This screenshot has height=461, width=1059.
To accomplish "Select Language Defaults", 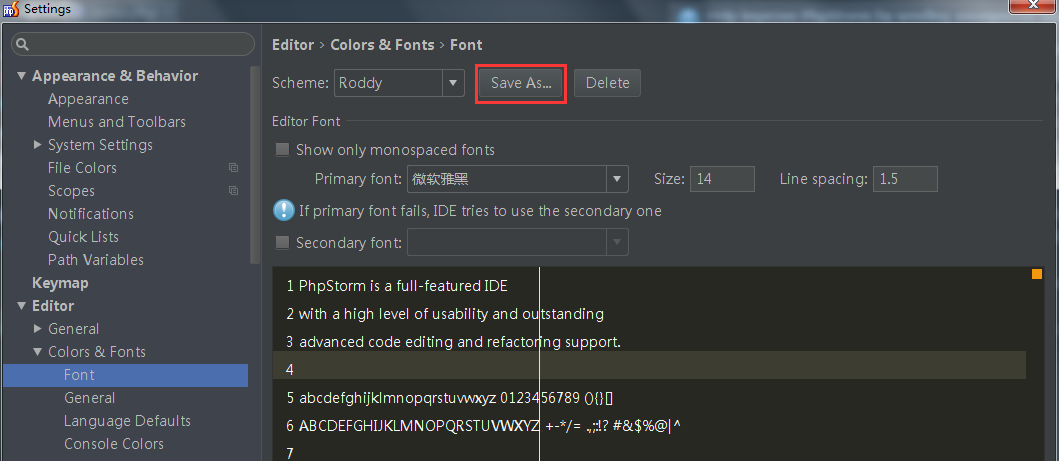I will tap(127, 421).
